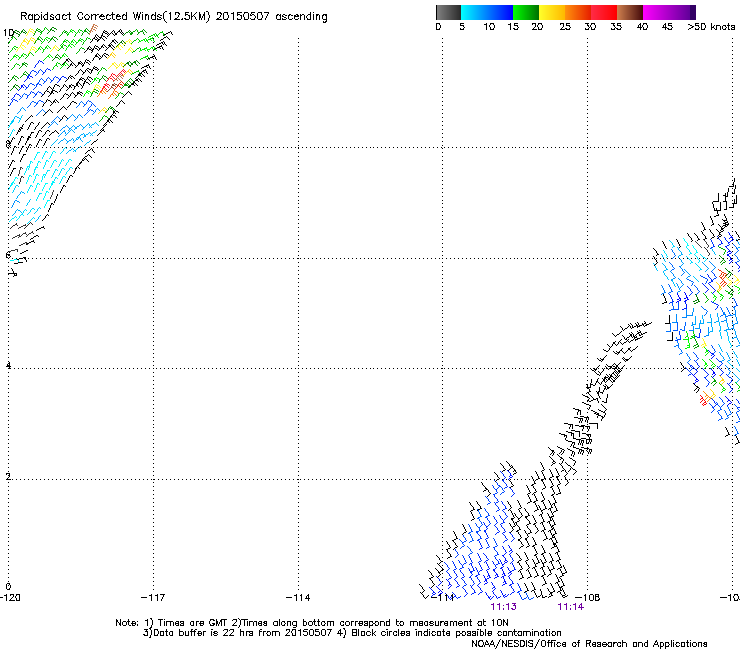Click the 'Note: 1) Times are GMT' footnote line
The height and width of the screenshot is (650, 740).
coord(312,623)
